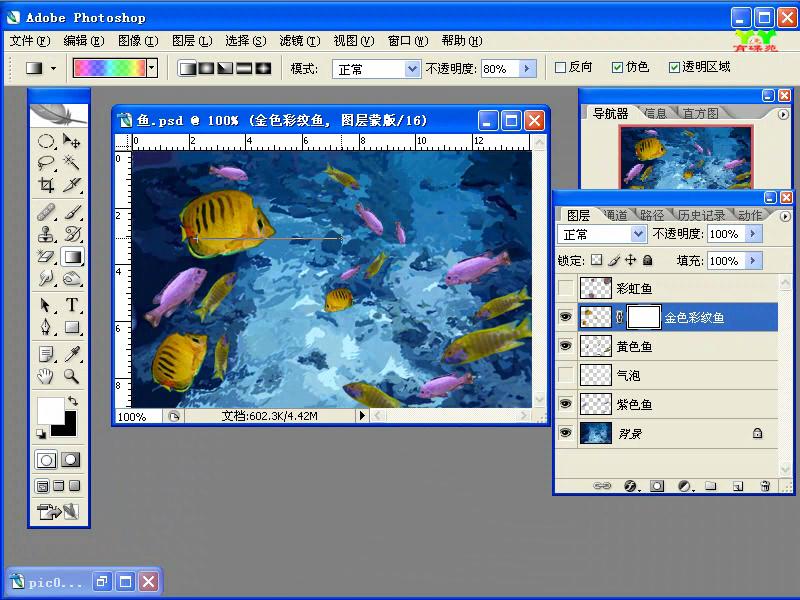The width and height of the screenshot is (800, 600).
Task: Click the layer style effects icon
Action: (x=631, y=486)
